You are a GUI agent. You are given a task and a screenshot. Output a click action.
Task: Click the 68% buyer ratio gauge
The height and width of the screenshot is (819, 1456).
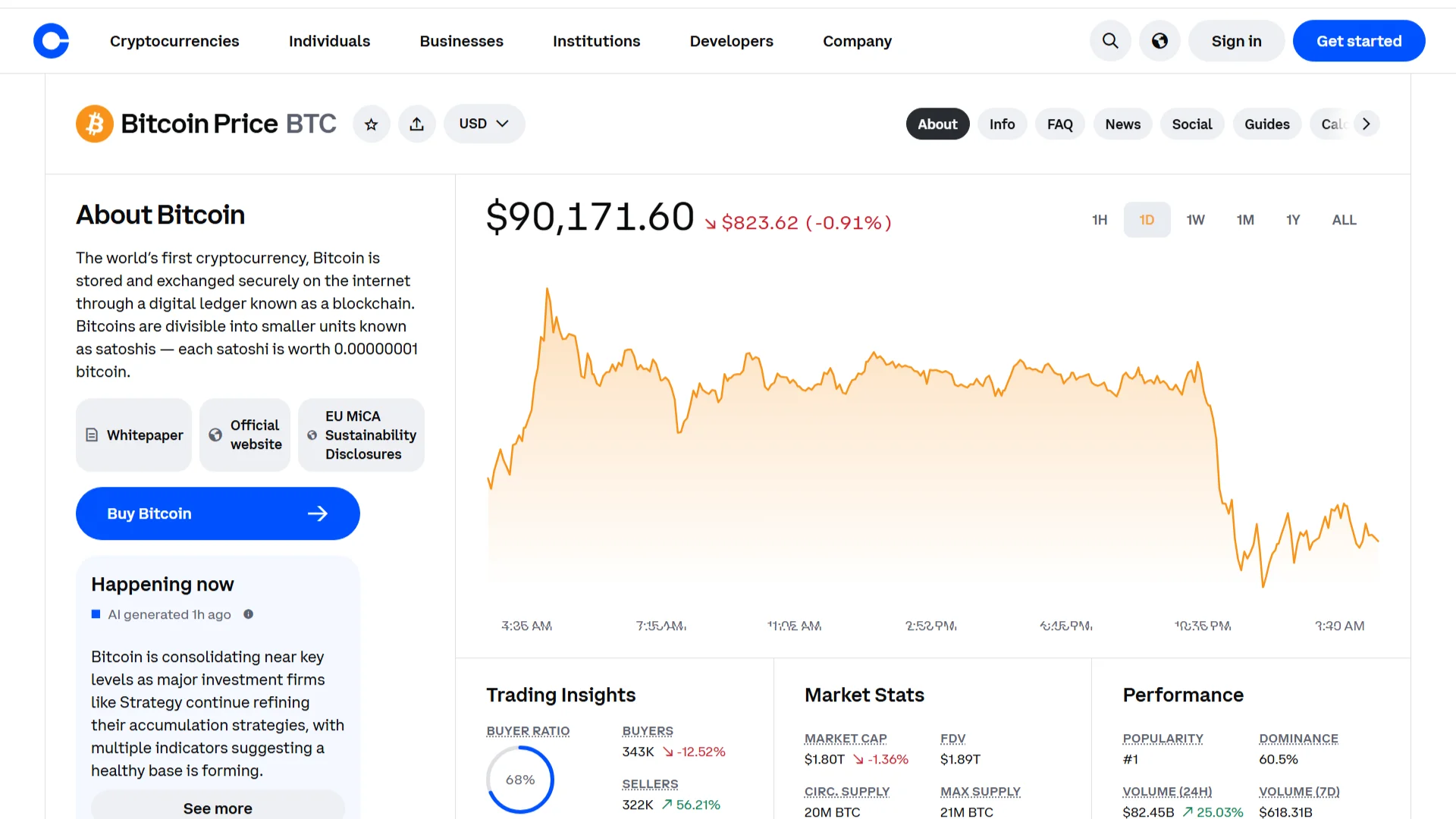(x=519, y=779)
